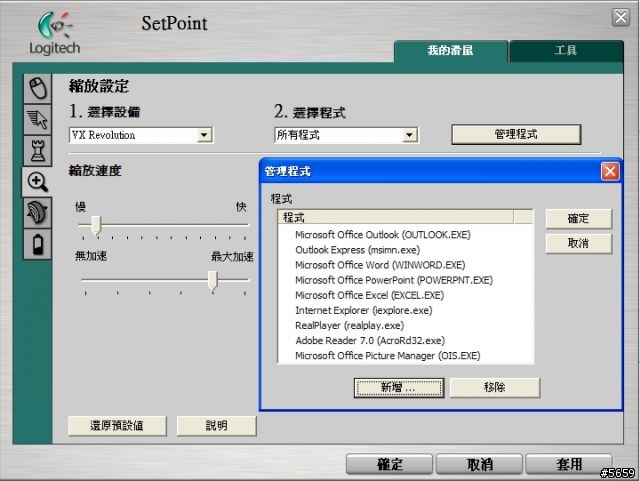Screen dimensions: 640x481
Task: Select the magnifier zoom settings sidebar icon
Action: [x=38, y=182]
